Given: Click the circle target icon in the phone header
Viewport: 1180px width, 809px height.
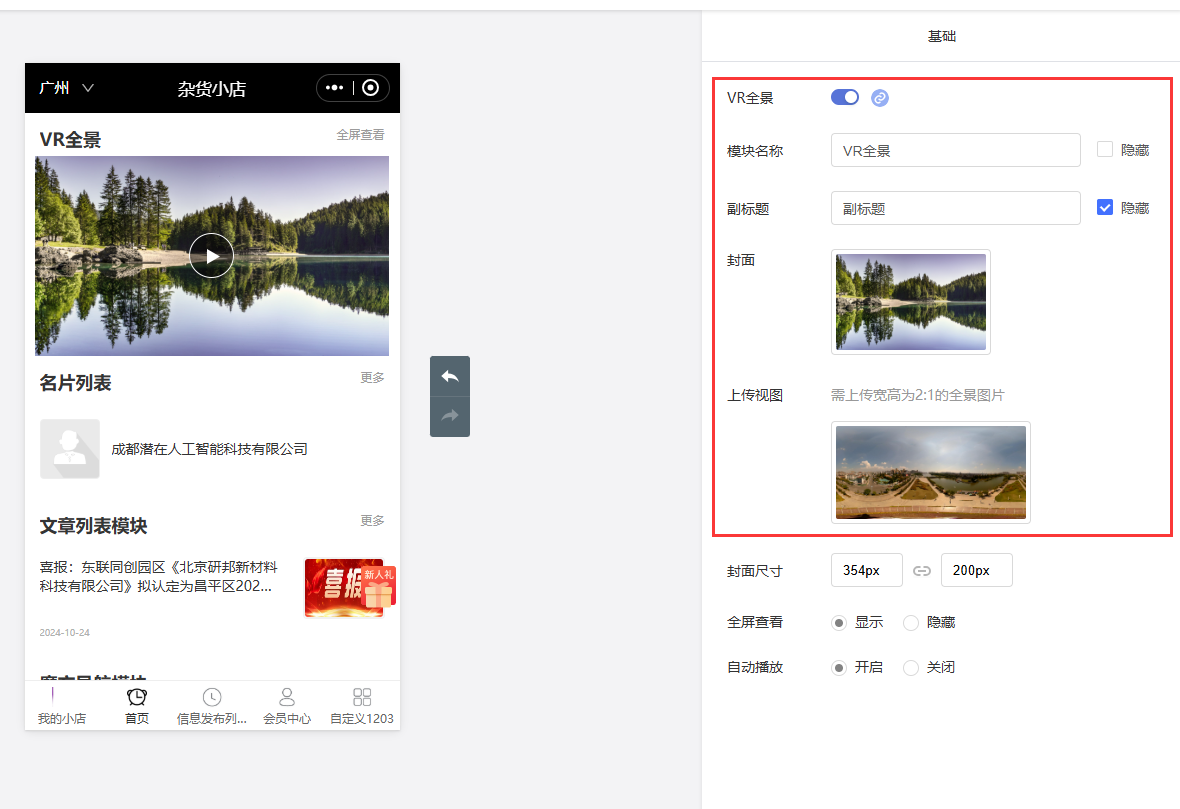Looking at the screenshot, I should pyautogui.click(x=370, y=88).
